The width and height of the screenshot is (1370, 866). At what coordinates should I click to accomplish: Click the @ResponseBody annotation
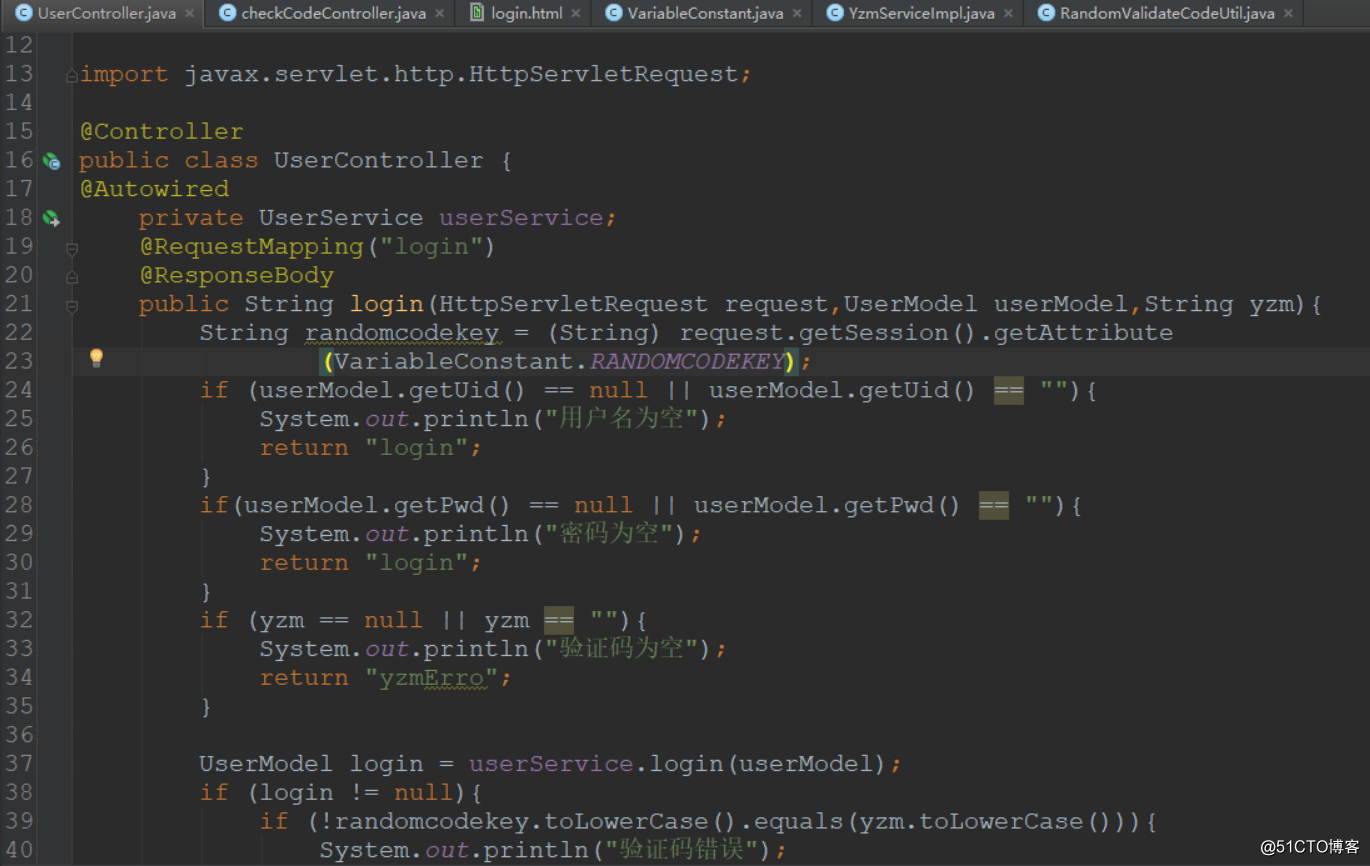tap(236, 275)
